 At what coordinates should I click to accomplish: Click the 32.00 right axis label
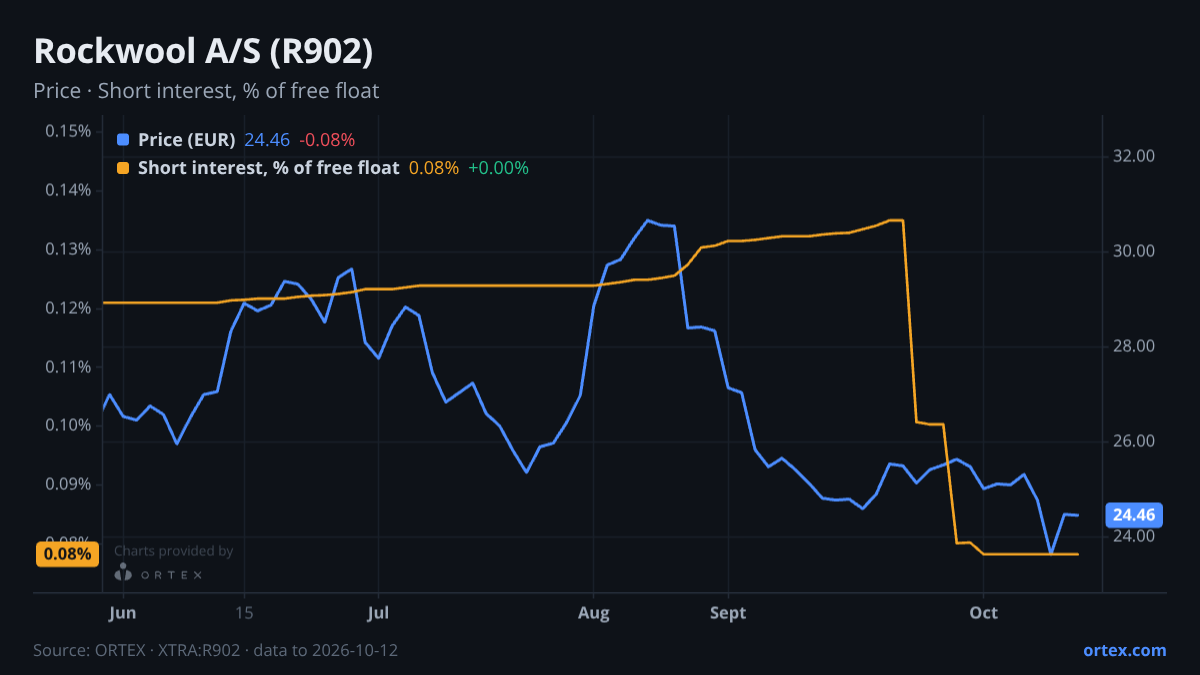[1134, 156]
